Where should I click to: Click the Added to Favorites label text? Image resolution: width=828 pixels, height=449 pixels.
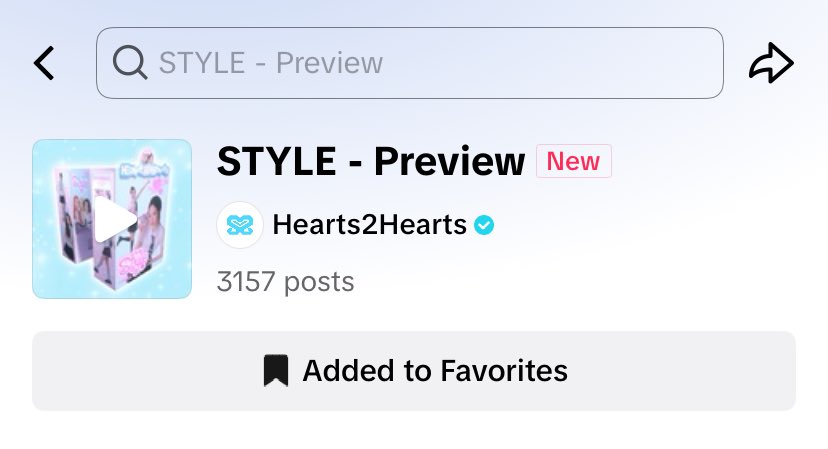(435, 371)
